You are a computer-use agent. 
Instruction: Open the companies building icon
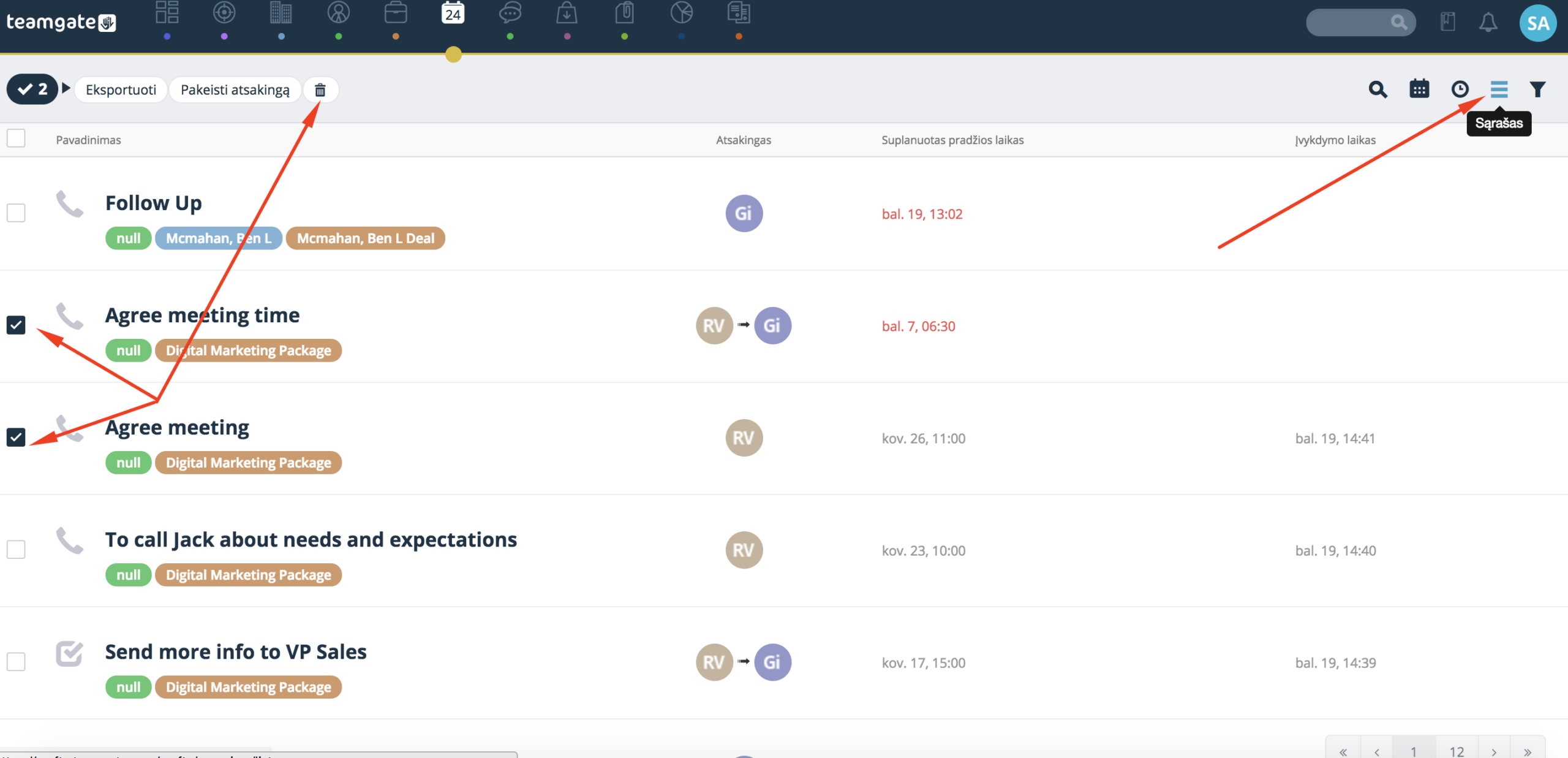(x=281, y=13)
